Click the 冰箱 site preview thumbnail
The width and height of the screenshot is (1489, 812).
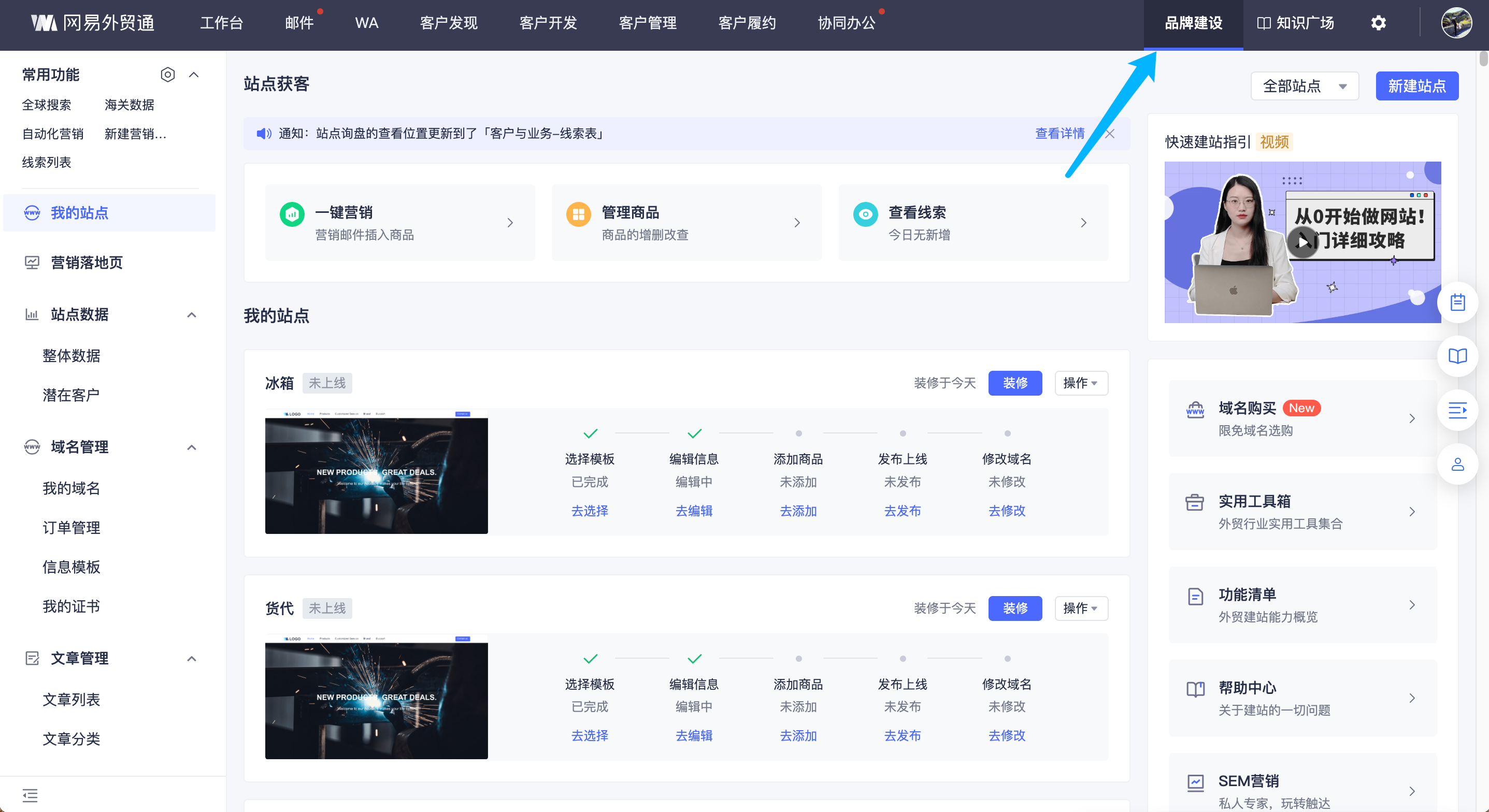(x=376, y=472)
